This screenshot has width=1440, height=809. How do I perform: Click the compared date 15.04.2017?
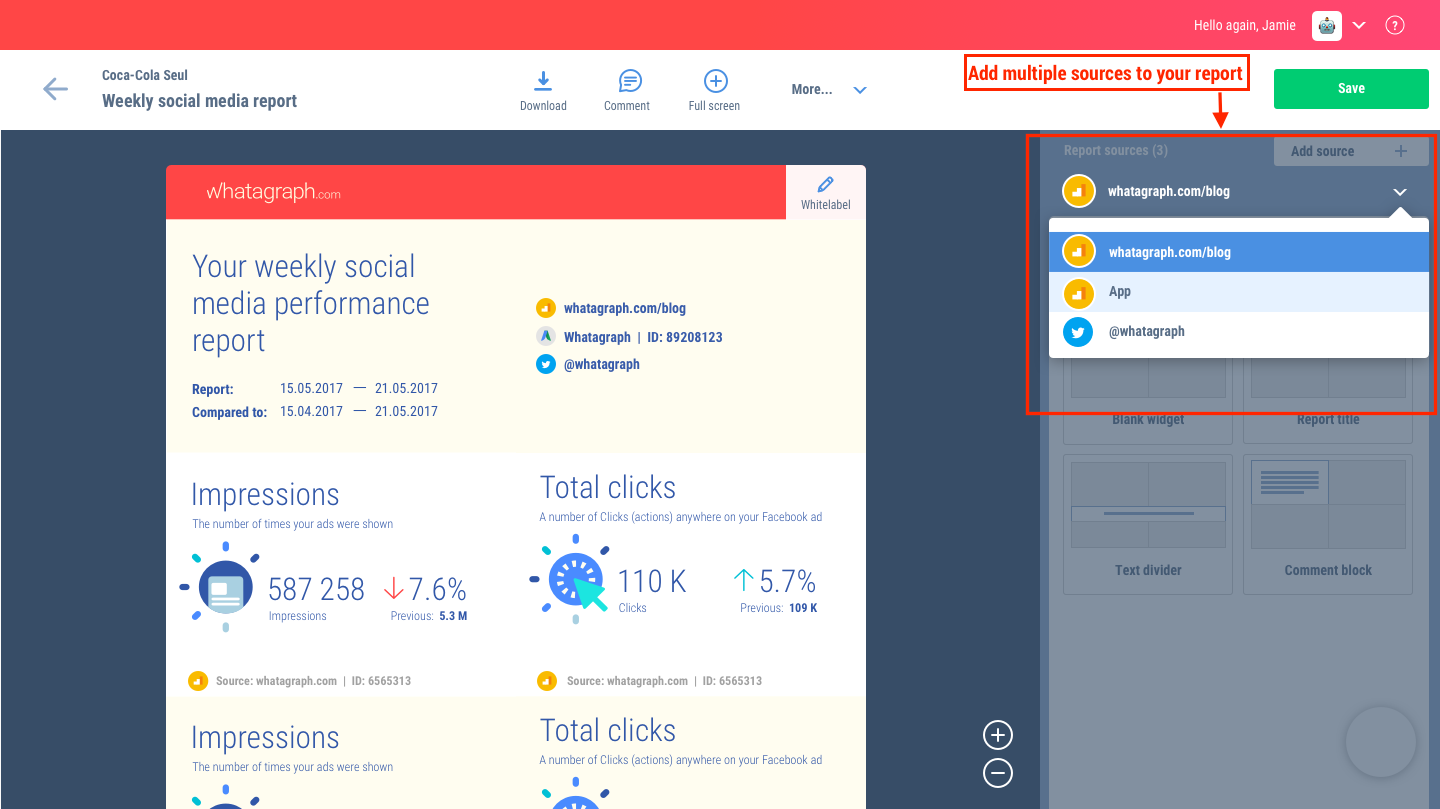[311, 411]
